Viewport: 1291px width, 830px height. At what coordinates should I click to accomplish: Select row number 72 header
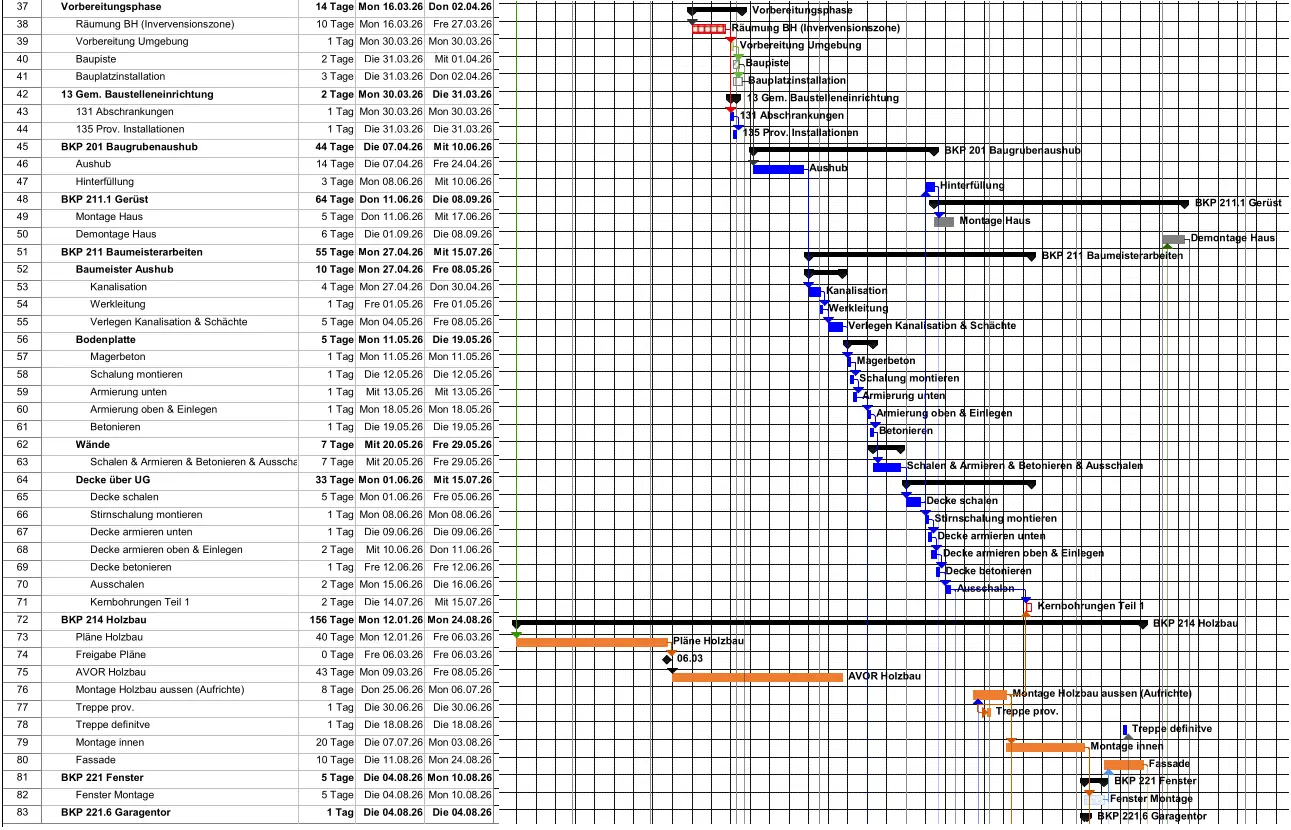22,620
